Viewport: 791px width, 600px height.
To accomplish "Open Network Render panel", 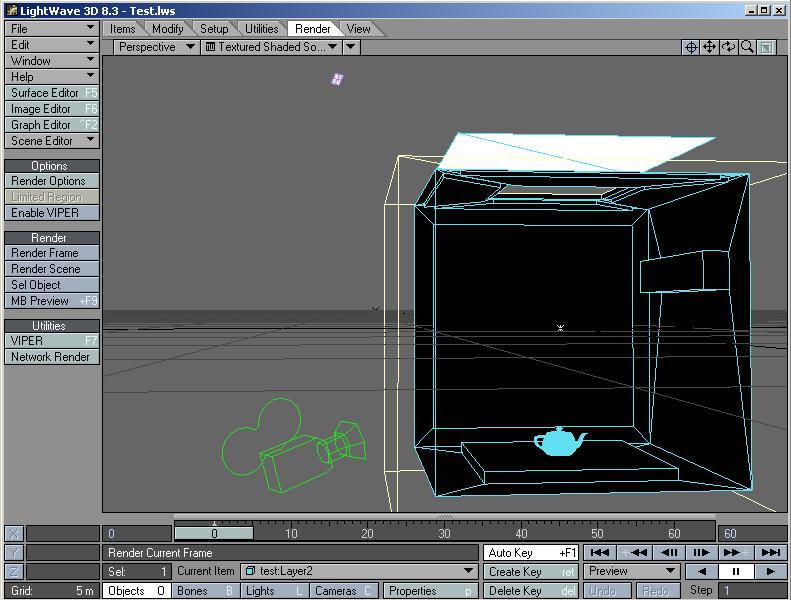I will 52,357.
